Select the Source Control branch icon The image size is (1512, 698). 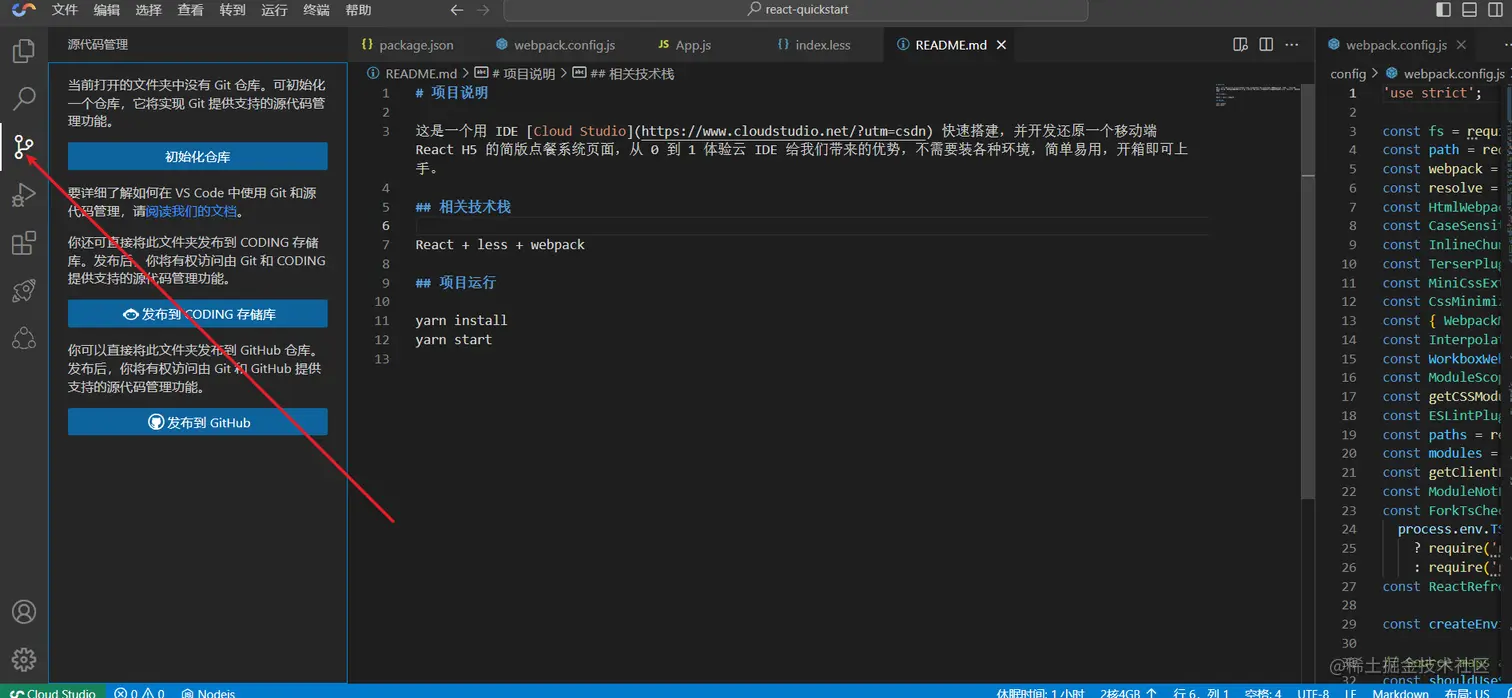coord(24,147)
